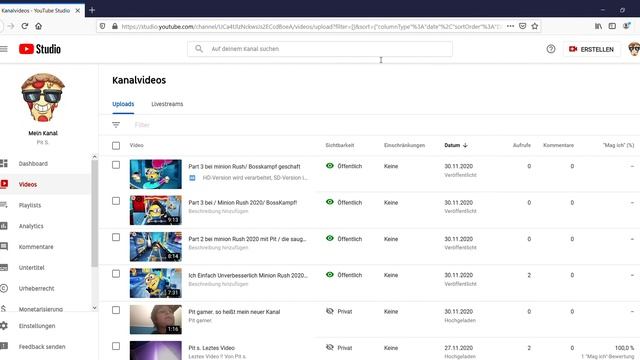Check the 'Part 3 bei / Minion Rush 2020/ BossKampf!' row
Image resolution: width=640 pixels, height=360 pixels.
(x=116, y=201)
